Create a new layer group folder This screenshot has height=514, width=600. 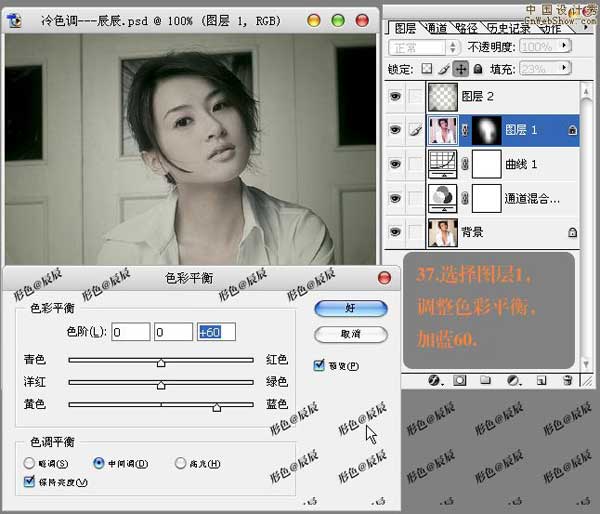(x=487, y=381)
